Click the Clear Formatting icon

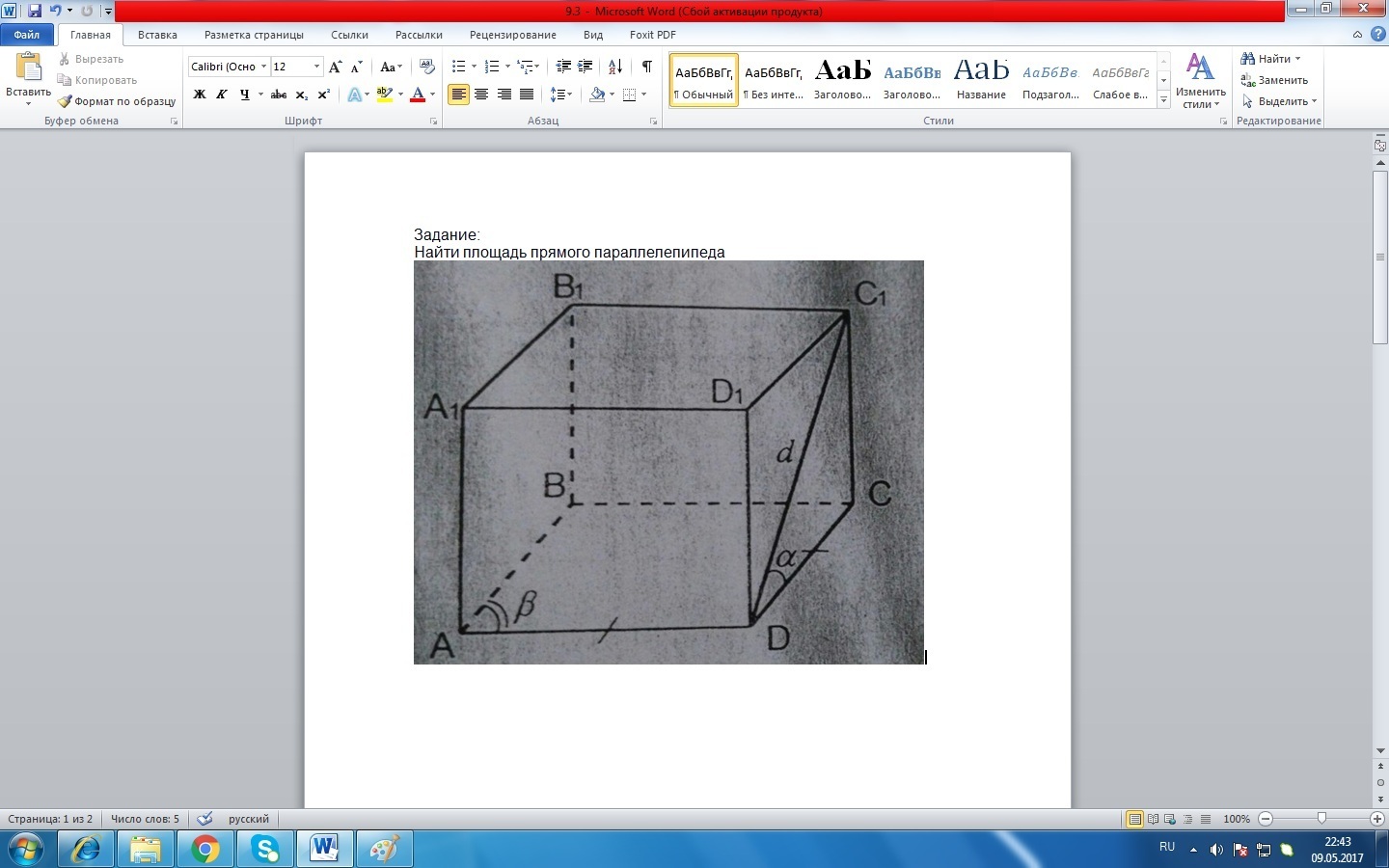(427, 67)
